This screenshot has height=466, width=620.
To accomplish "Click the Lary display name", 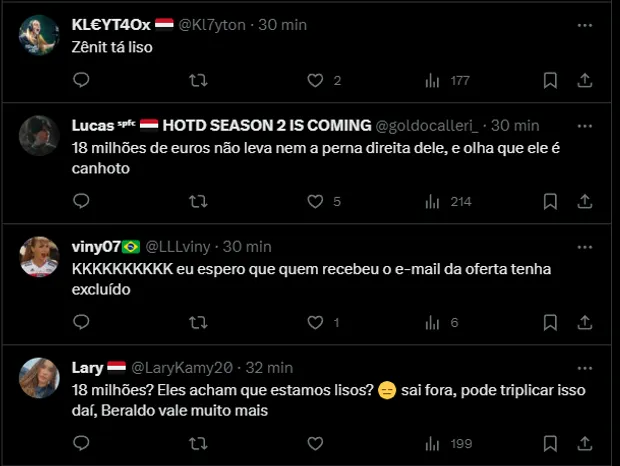I will click(x=87, y=367).
